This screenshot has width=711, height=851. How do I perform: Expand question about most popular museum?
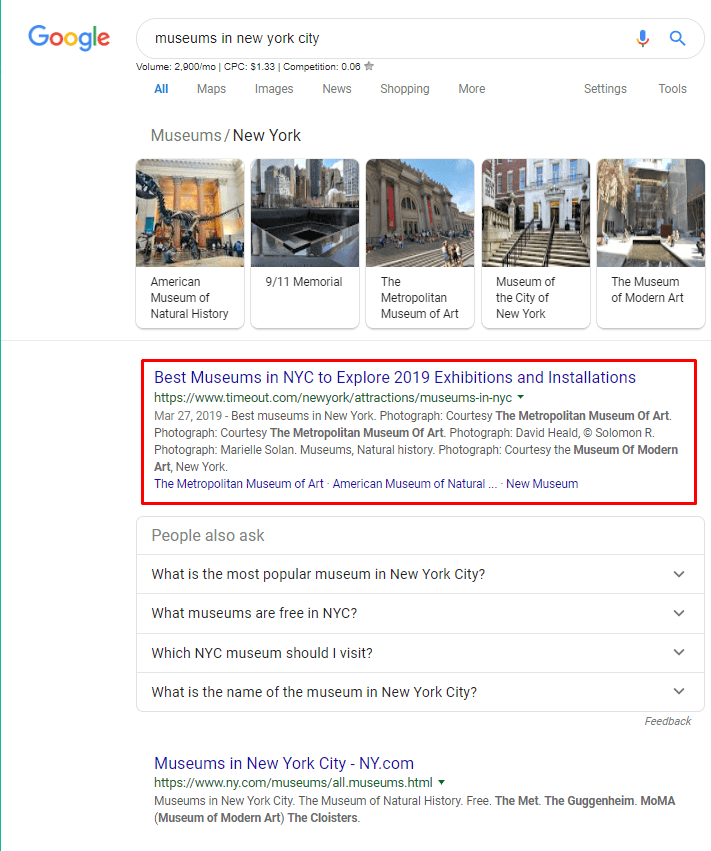[420, 574]
